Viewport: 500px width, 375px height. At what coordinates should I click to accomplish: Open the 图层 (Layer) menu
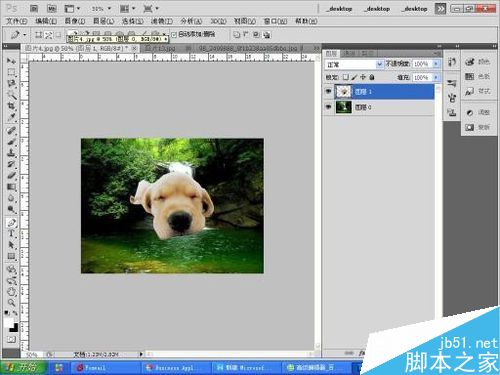pos(104,21)
